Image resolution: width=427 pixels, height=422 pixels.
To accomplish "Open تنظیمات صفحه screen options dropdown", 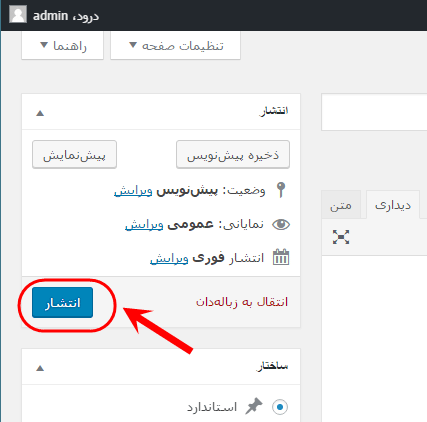I will 176,46.
